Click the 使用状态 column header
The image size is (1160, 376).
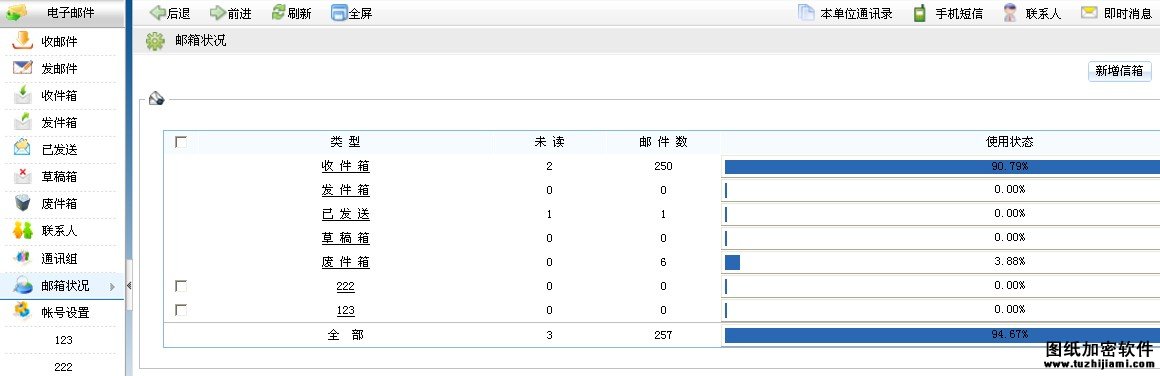pyautogui.click(x=1009, y=141)
